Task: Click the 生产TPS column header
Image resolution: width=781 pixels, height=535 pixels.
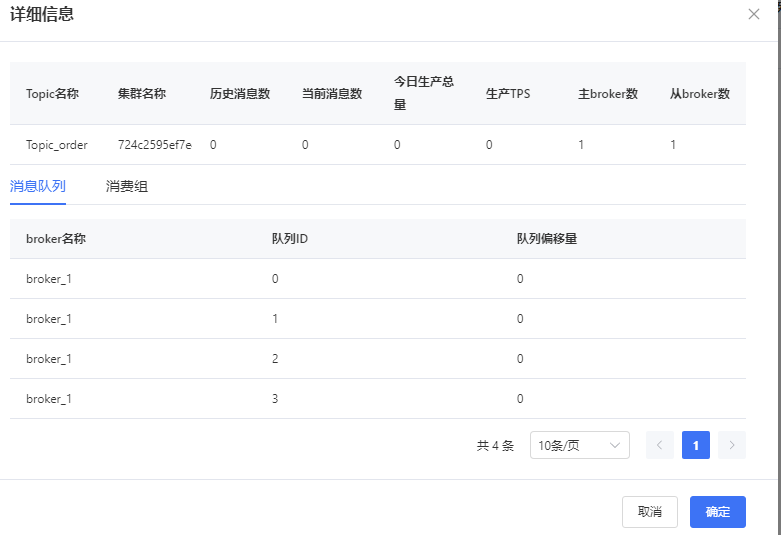Action: (508, 94)
